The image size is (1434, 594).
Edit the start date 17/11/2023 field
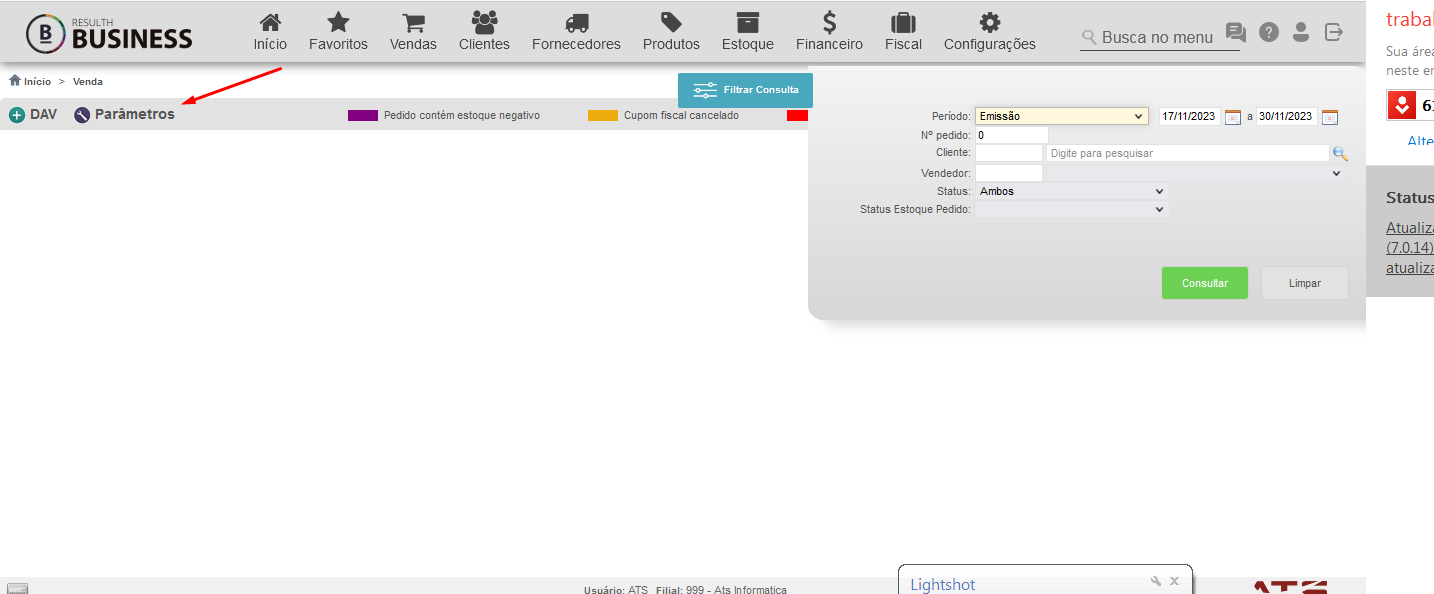[x=1190, y=116]
